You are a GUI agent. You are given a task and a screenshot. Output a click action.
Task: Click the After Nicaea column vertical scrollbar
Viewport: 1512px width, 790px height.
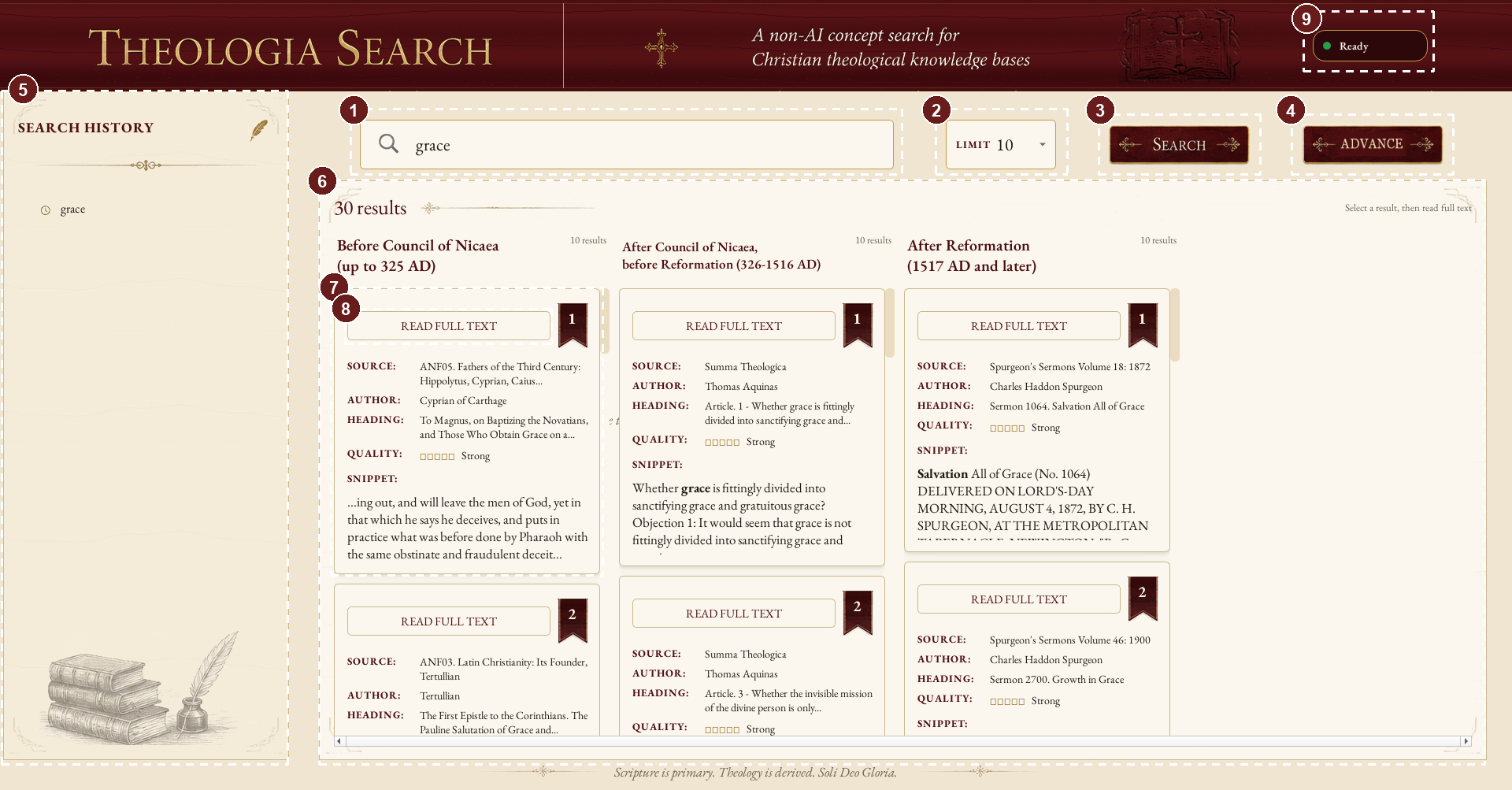coord(890,323)
